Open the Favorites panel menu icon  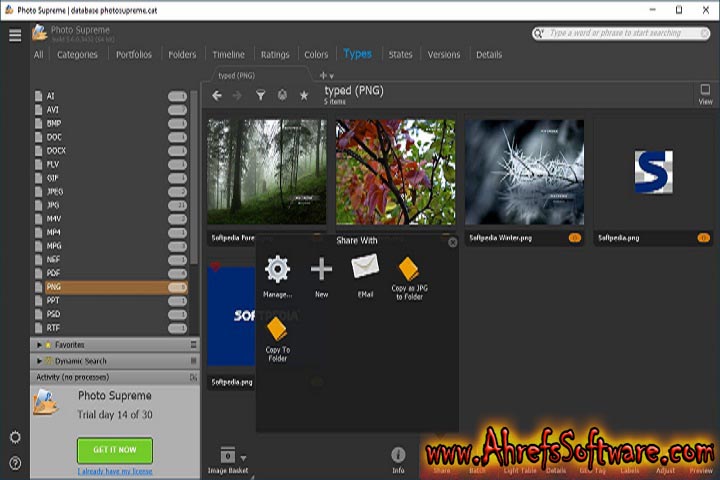pos(193,344)
